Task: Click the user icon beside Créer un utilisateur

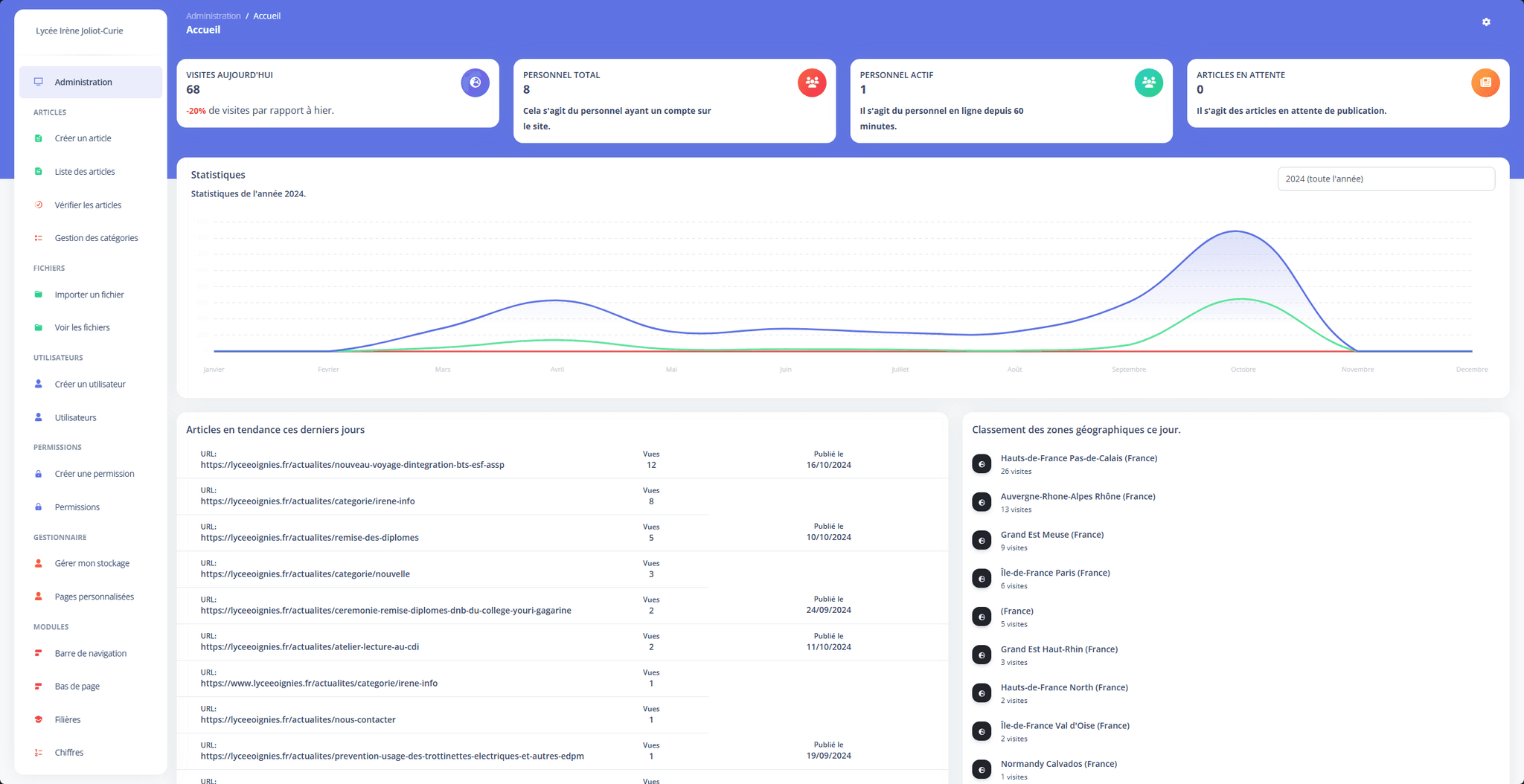Action: [39, 384]
